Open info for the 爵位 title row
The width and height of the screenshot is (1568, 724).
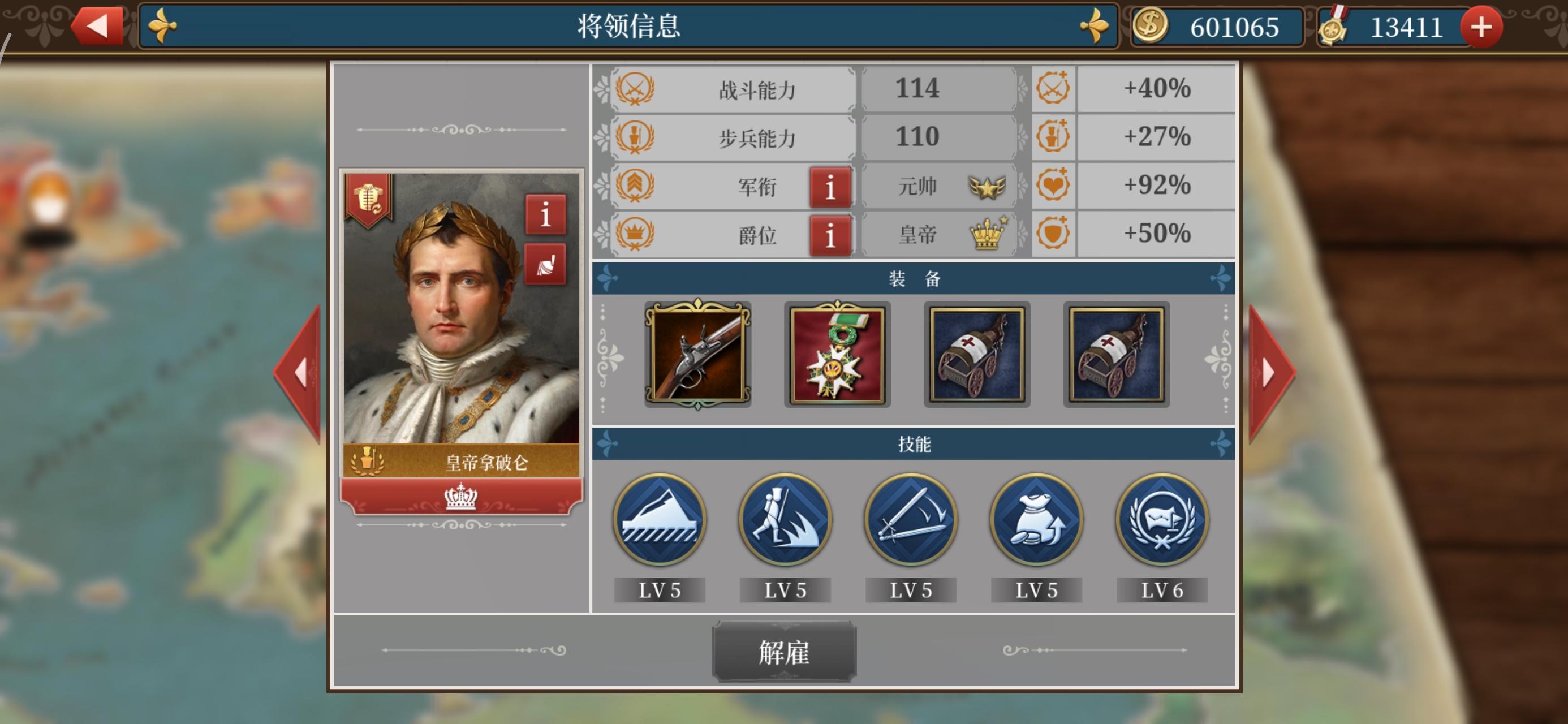click(x=830, y=235)
